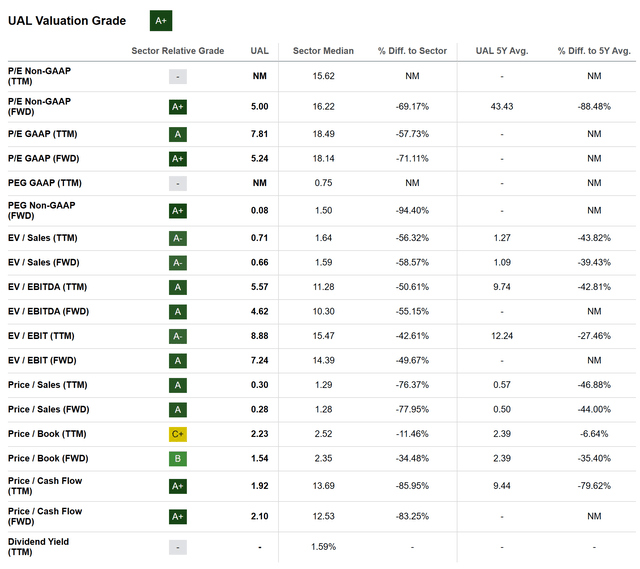The image size is (640, 569).
Task: Open the P/E Non-GAAP (TTM) metric label
Action: [39, 76]
